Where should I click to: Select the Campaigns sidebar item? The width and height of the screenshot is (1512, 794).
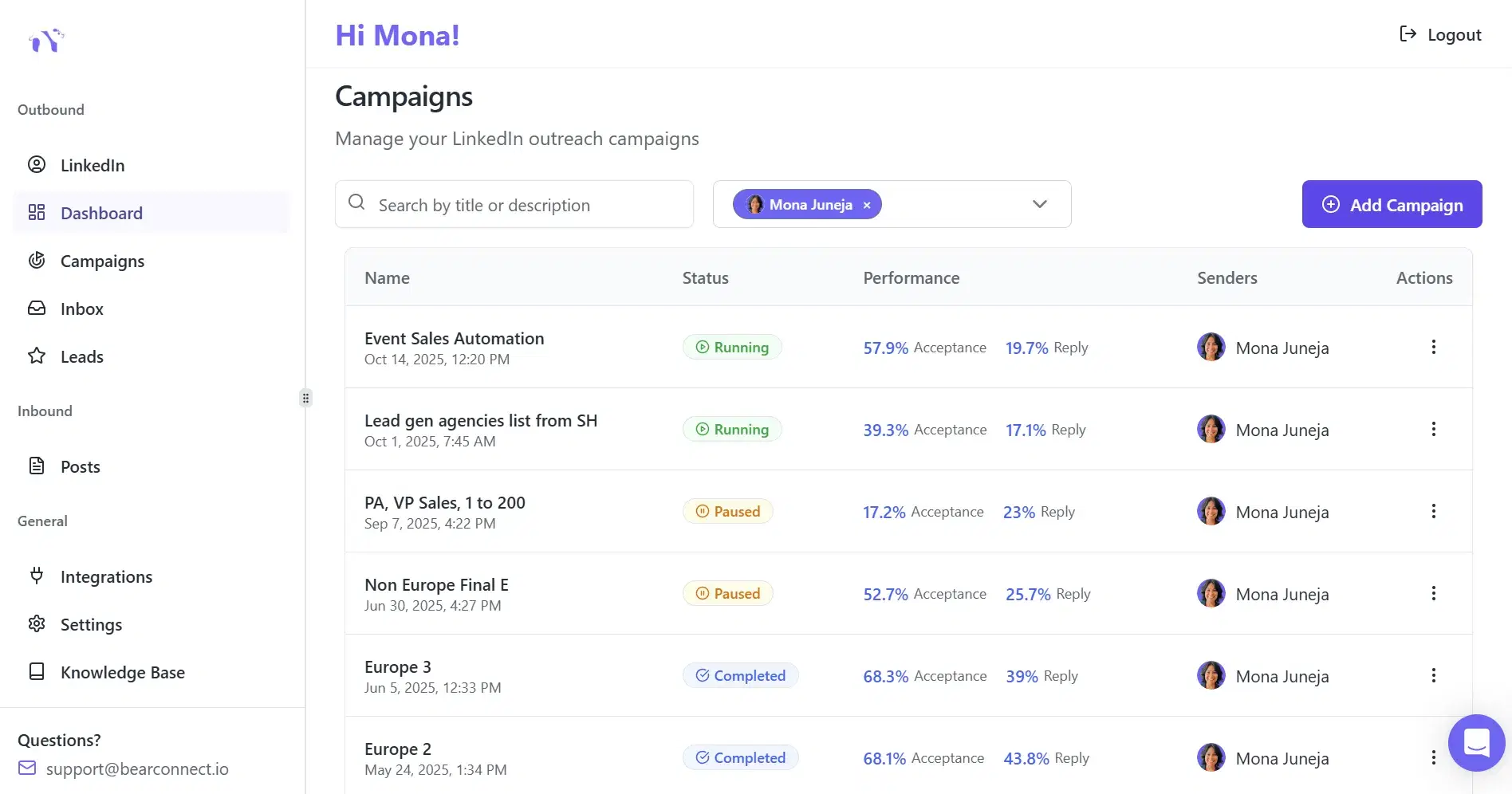click(101, 261)
